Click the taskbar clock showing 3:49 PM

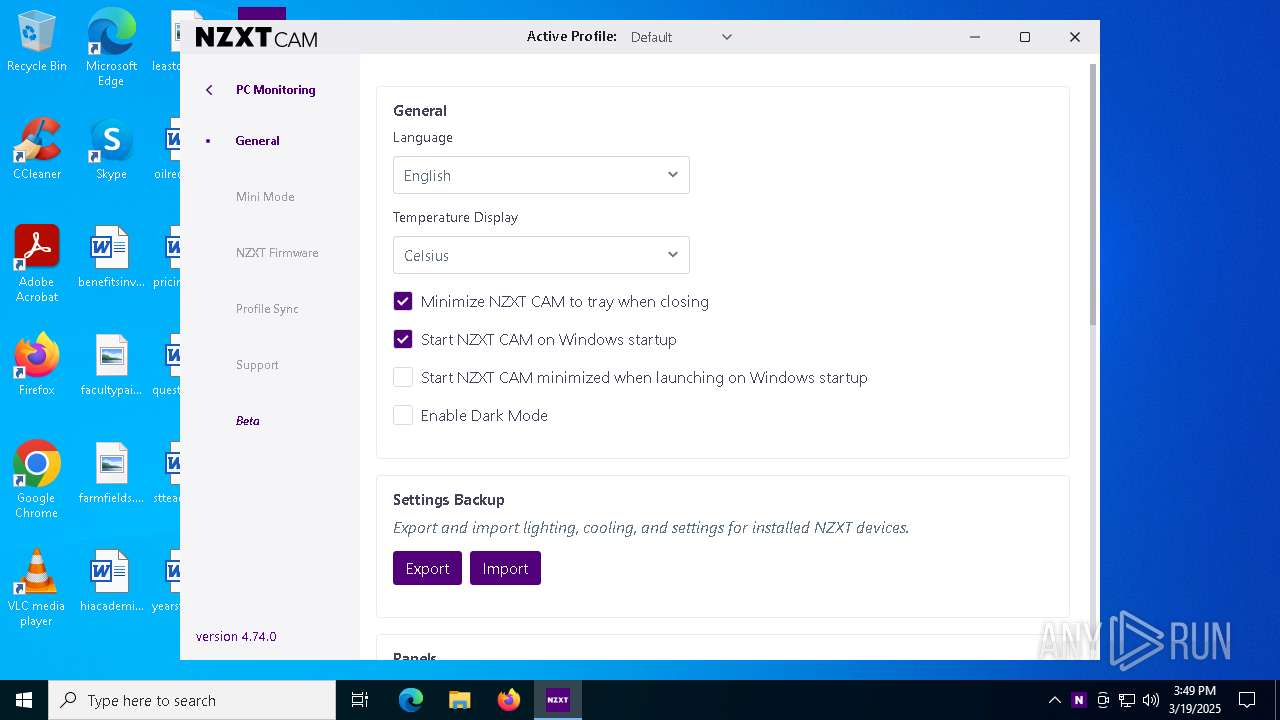pos(1195,700)
